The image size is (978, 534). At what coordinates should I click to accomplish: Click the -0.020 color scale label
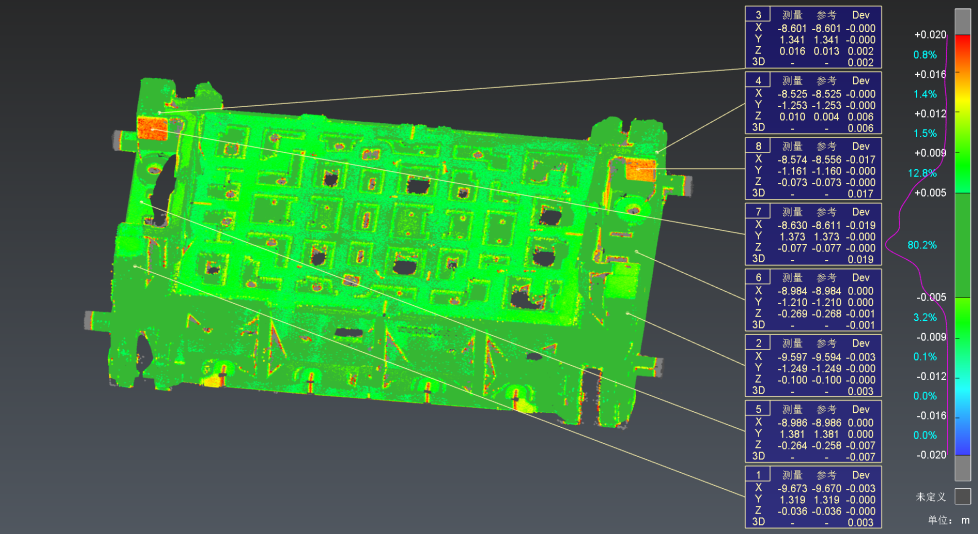(x=931, y=455)
